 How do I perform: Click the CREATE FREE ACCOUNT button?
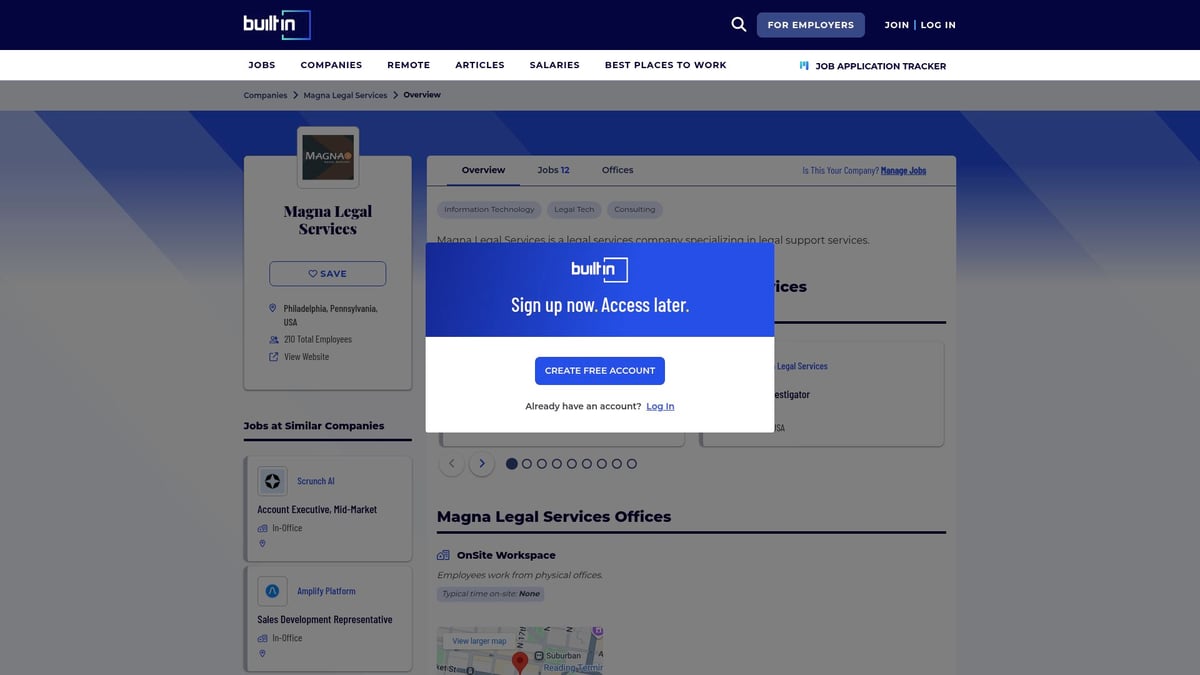click(599, 370)
